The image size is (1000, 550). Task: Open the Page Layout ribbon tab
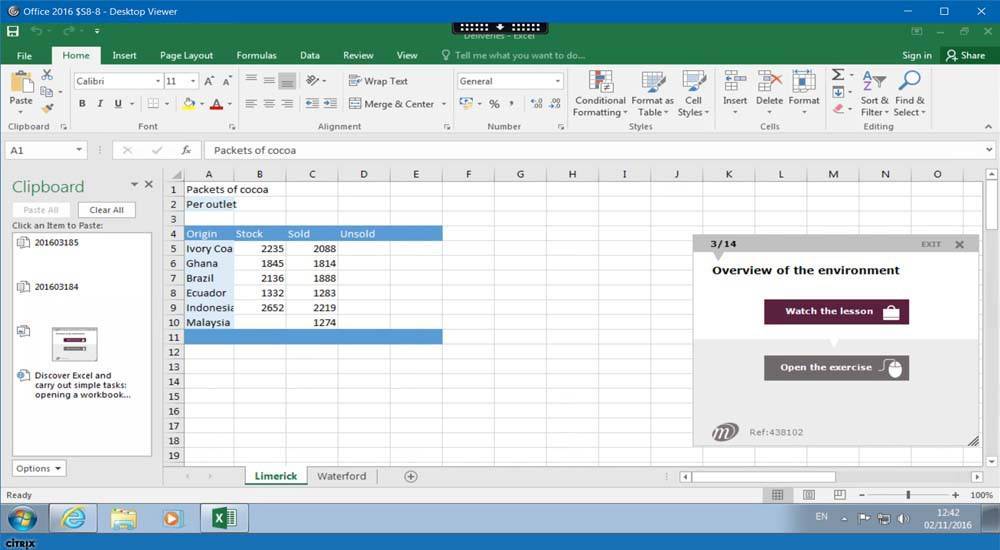(186, 56)
